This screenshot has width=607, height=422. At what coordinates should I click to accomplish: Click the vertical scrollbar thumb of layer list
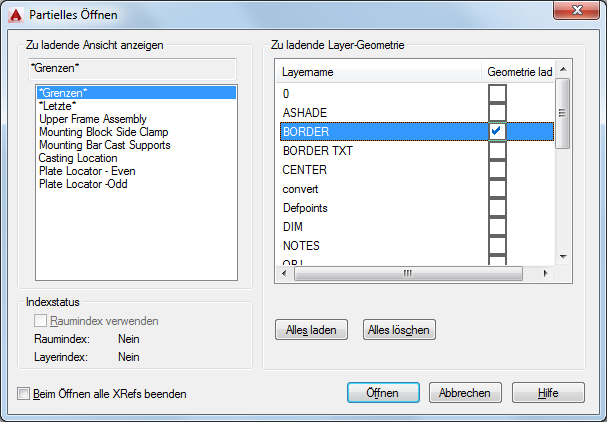563,113
